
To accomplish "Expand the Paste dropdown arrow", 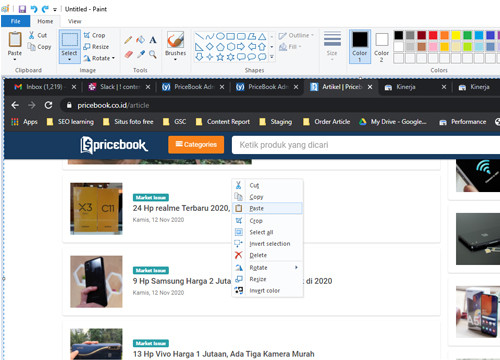I will (15, 60).
